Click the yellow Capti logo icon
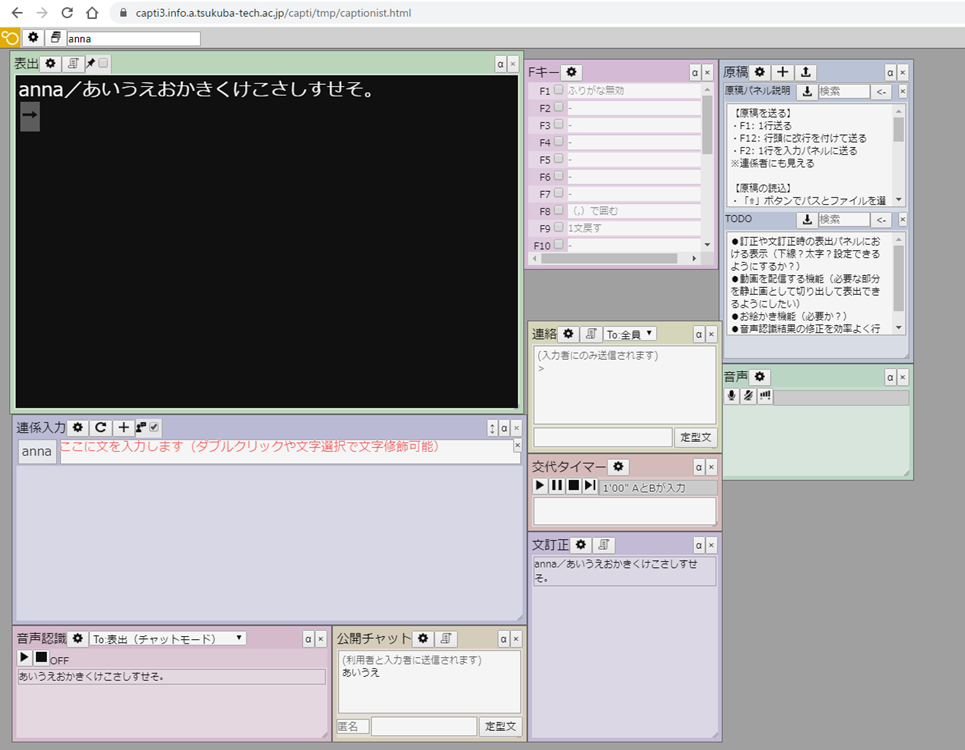Screen dimensions: 965x750 click(x=10, y=38)
